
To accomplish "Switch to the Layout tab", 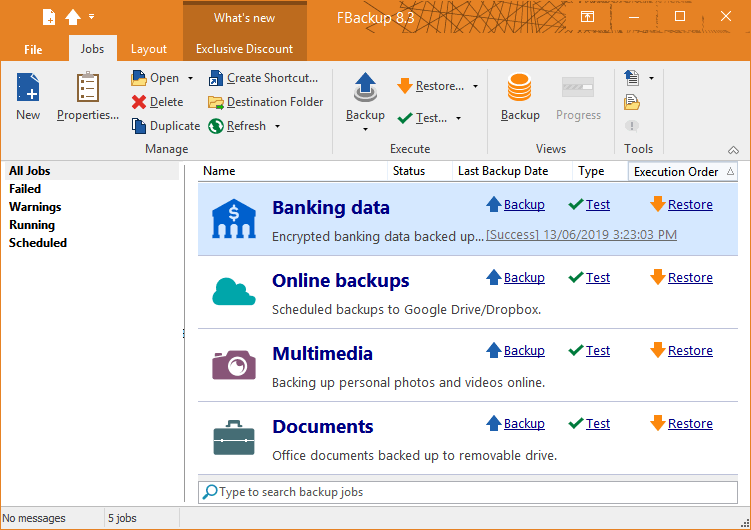I will click(x=149, y=49).
